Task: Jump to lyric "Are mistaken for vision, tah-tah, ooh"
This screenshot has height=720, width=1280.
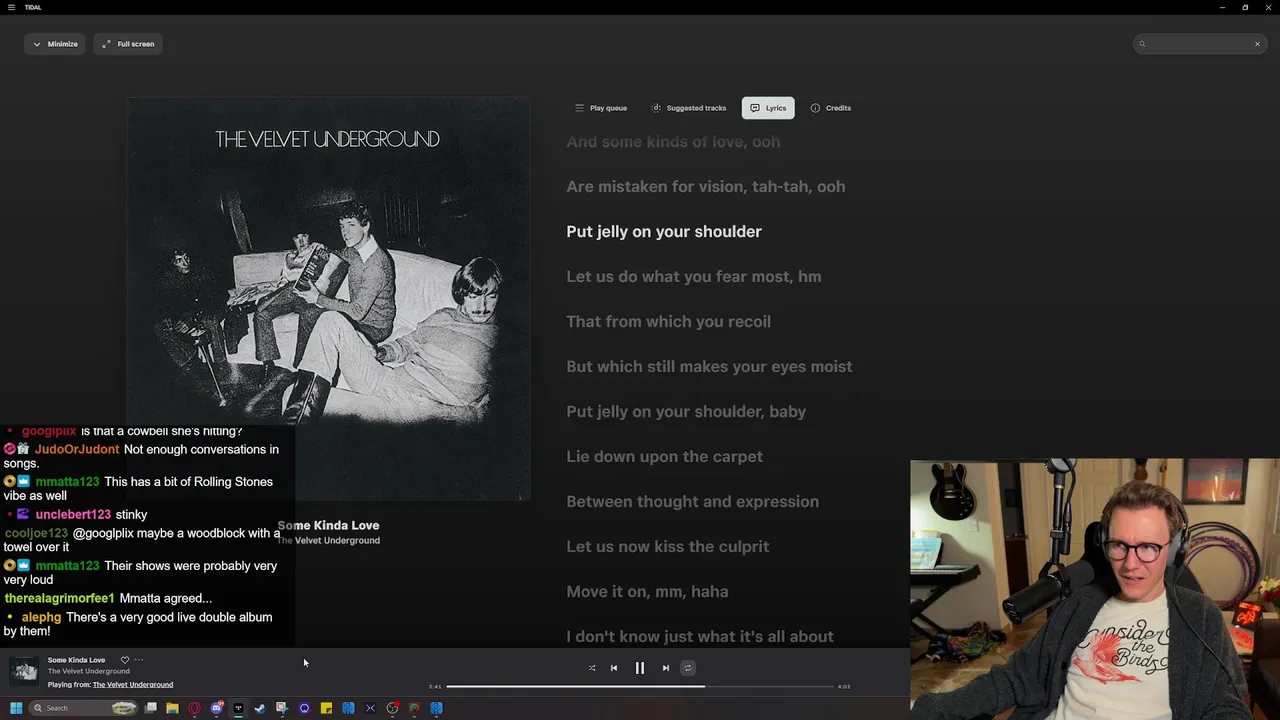Action: [x=706, y=187]
